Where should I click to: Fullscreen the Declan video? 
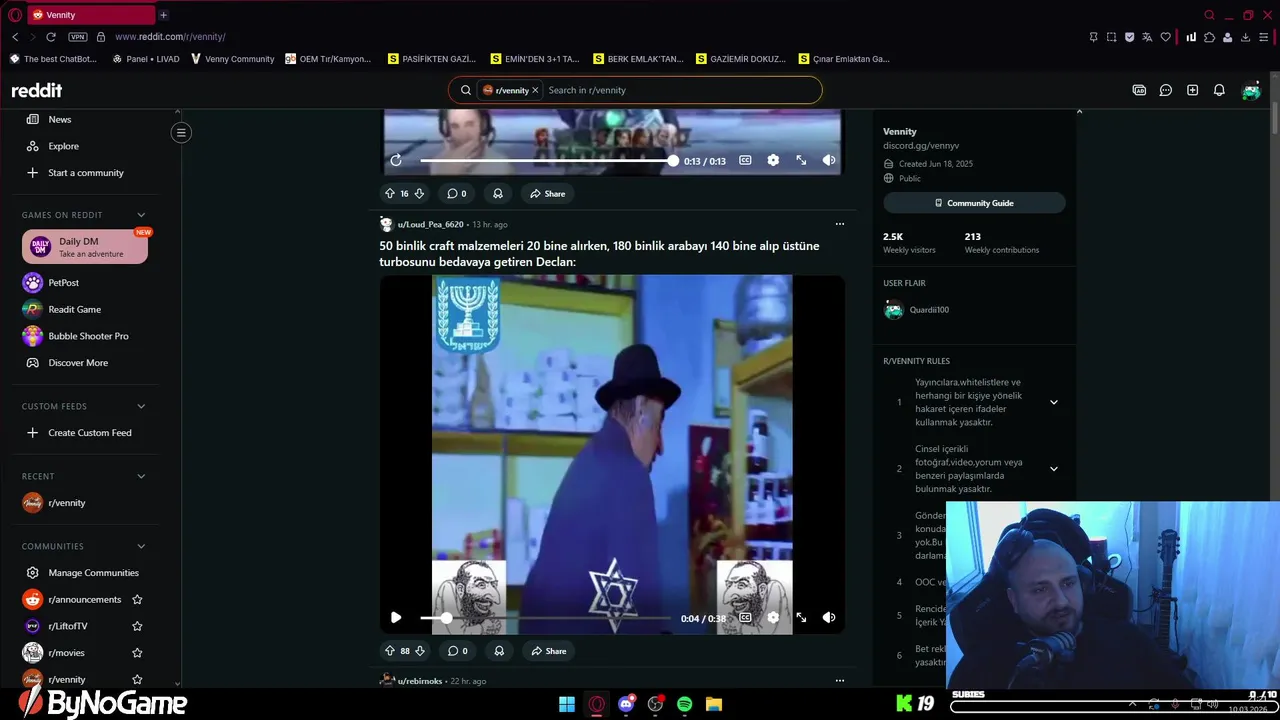tap(801, 618)
